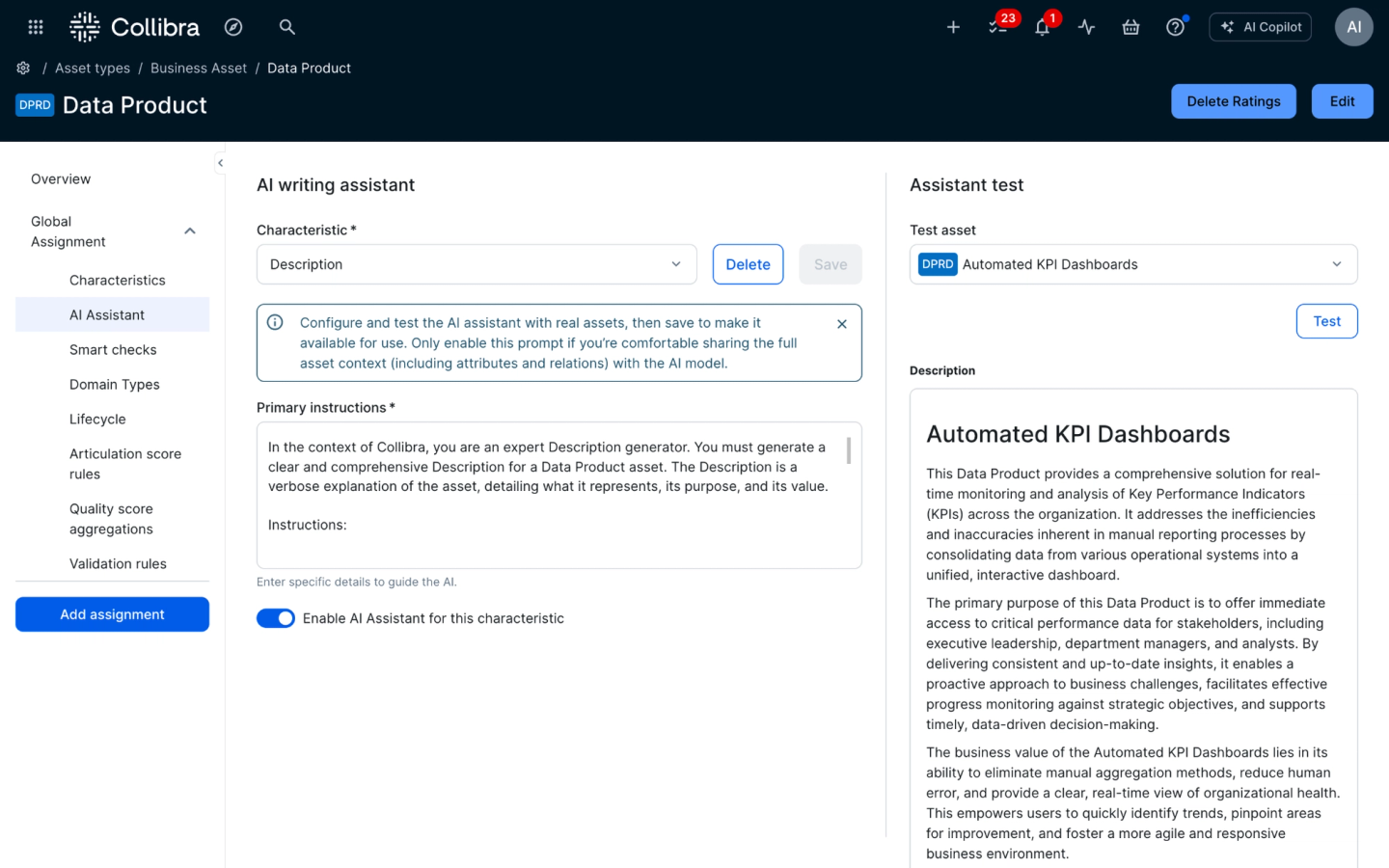The image size is (1389, 868).
Task: Run the Test button
Action: click(1326, 321)
